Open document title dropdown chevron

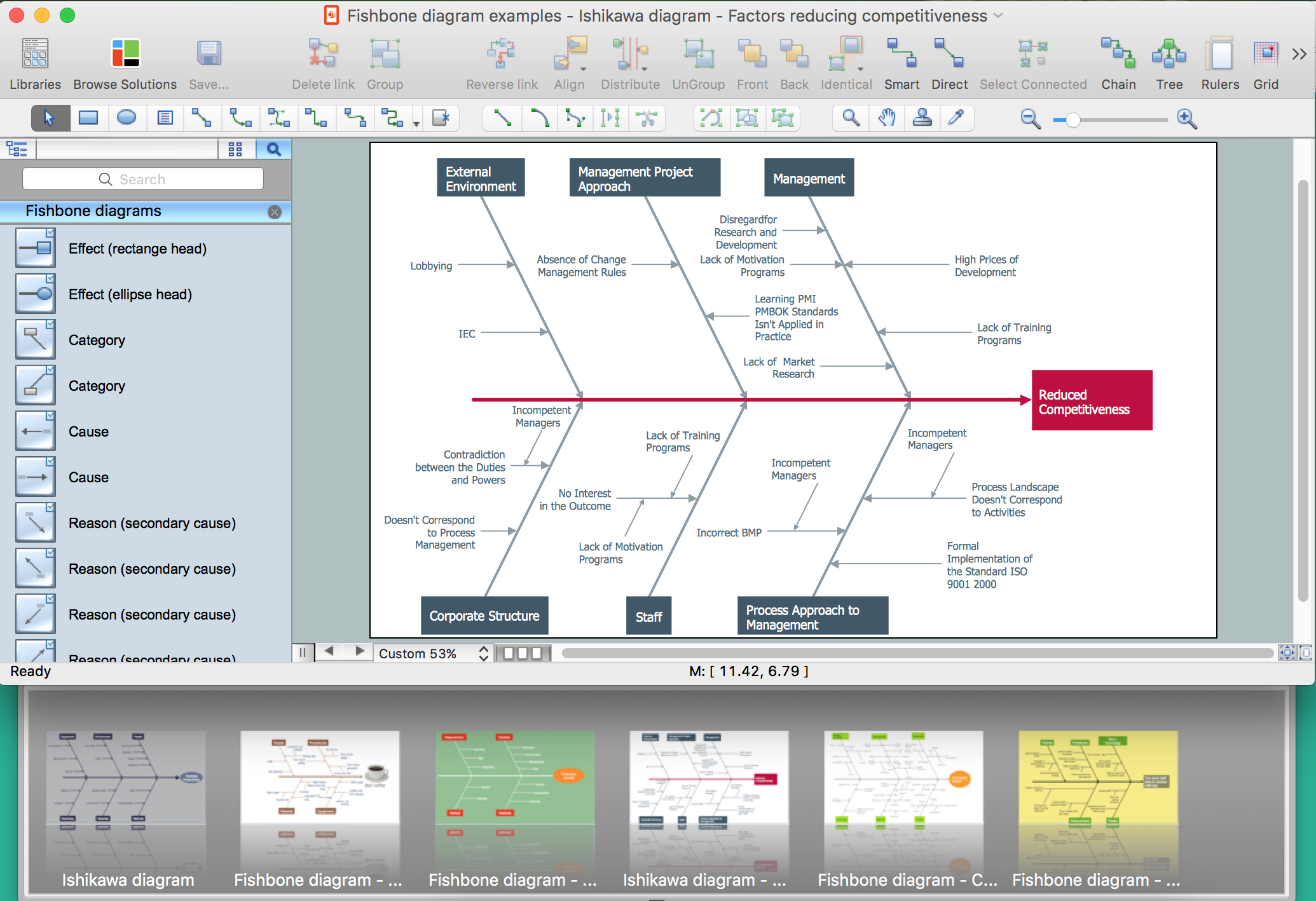pos(998,15)
